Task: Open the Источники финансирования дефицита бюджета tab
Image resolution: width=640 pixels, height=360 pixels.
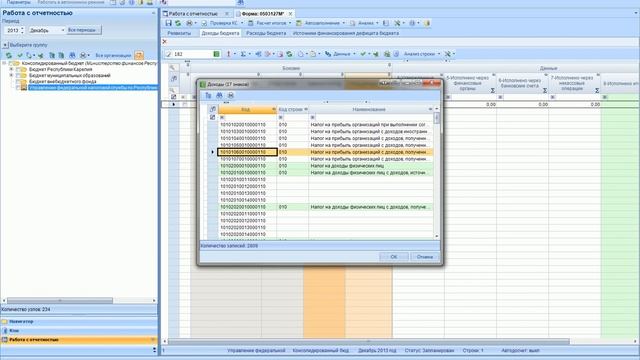Action: pyautogui.click(x=346, y=33)
